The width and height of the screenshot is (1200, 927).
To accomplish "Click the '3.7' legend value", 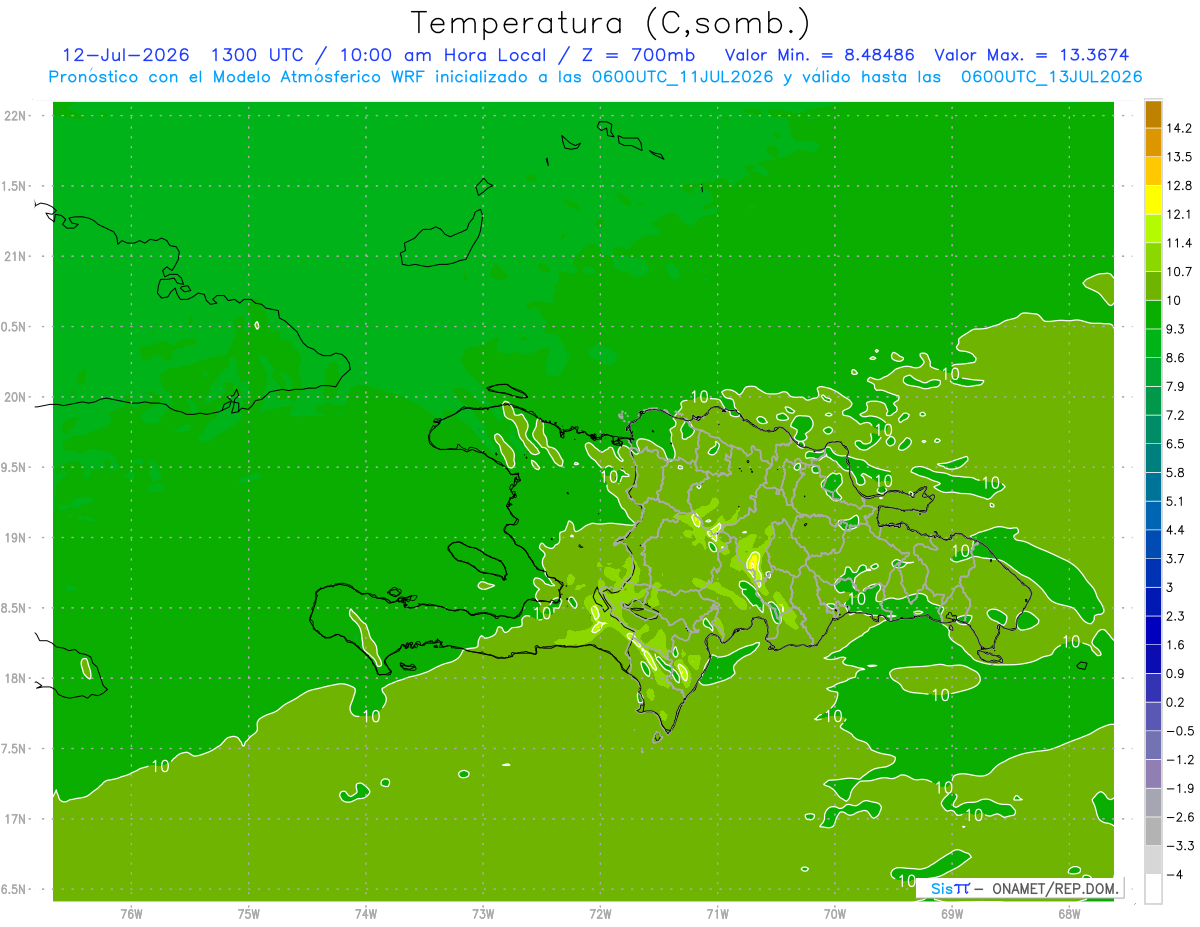I will [x=1176, y=559].
